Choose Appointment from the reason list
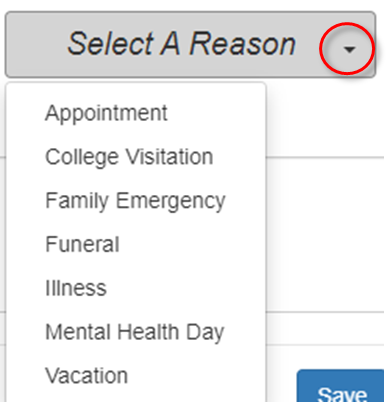Screen dimensions: 388x402 106,114
